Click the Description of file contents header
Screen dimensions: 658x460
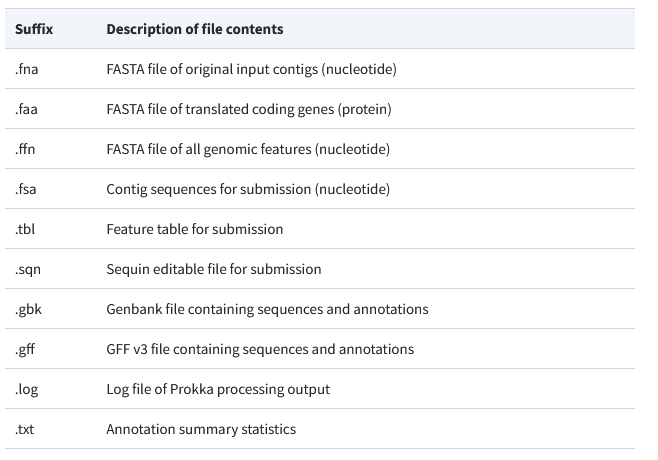point(194,29)
